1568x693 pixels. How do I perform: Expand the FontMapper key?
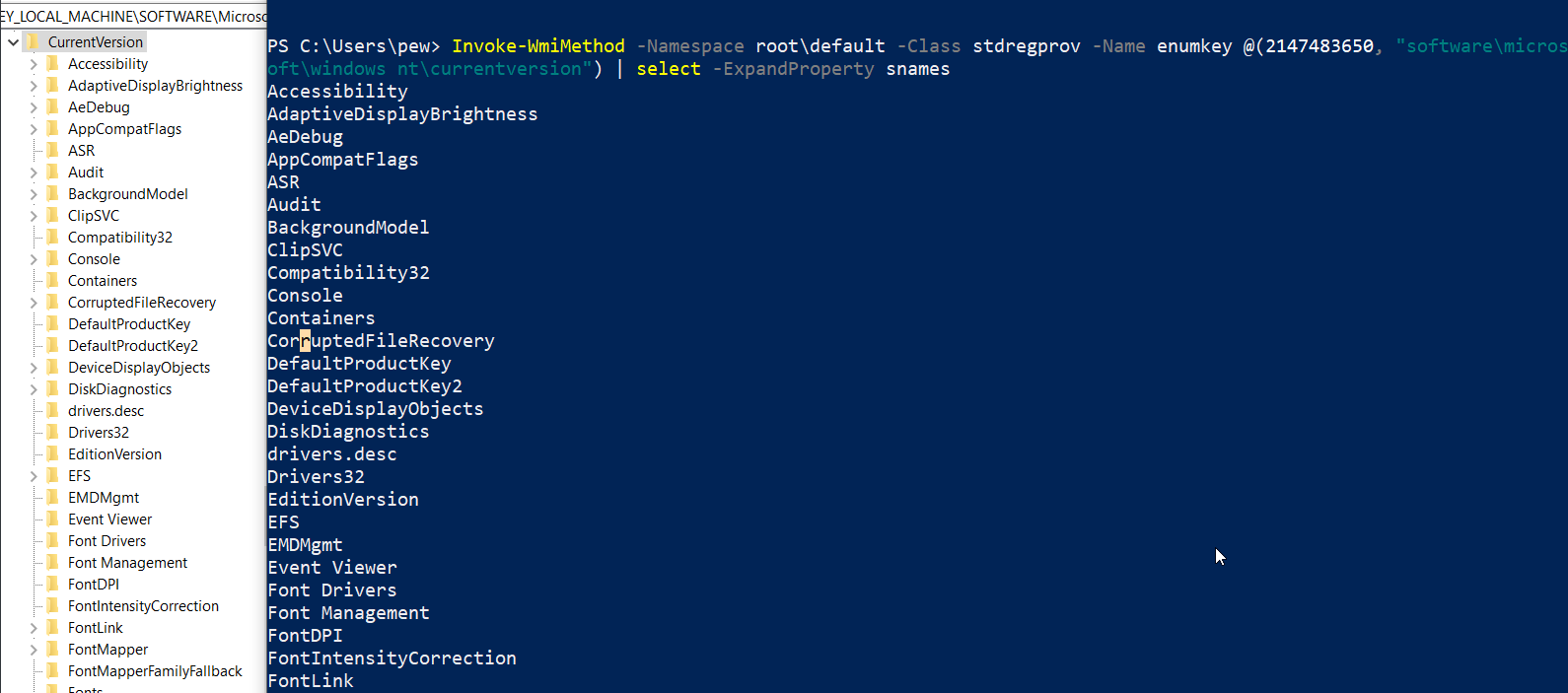34,650
